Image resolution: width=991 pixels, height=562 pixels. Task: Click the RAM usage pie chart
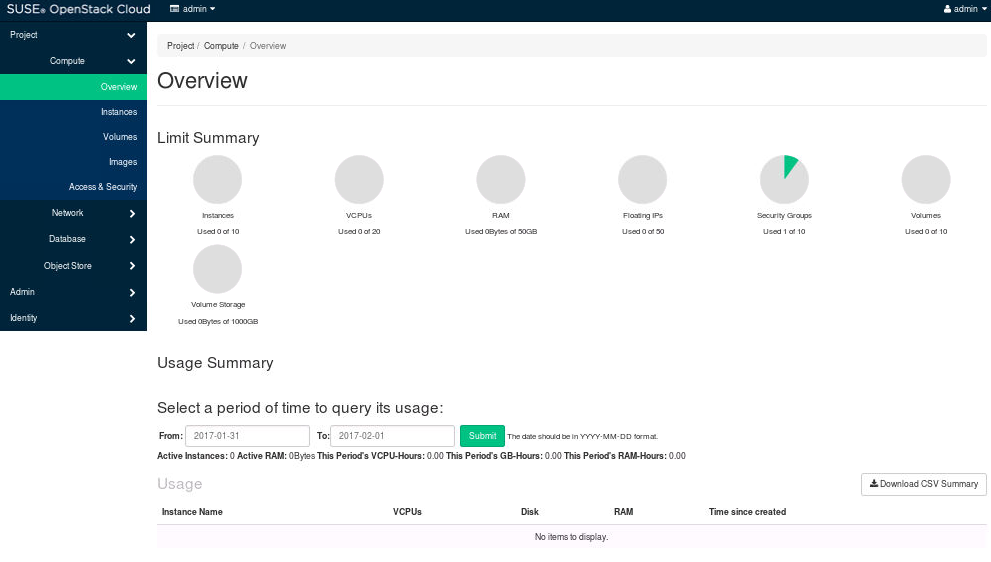[x=501, y=180]
